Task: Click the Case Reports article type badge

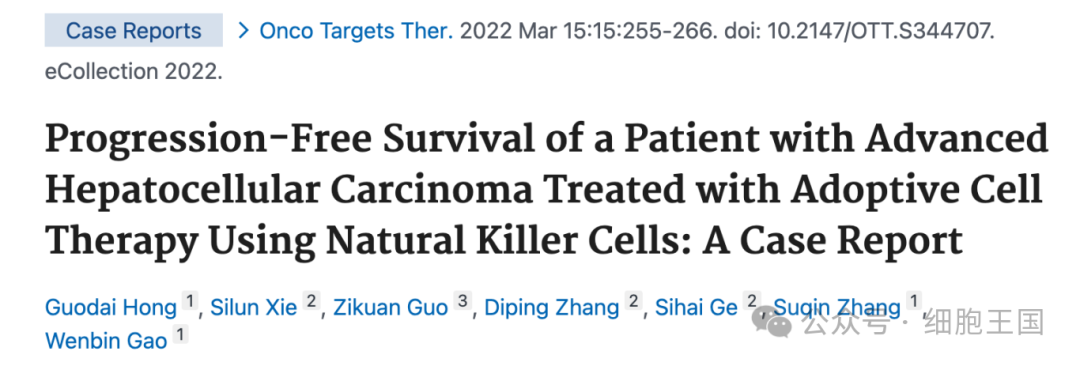Action: [x=134, y=30]
